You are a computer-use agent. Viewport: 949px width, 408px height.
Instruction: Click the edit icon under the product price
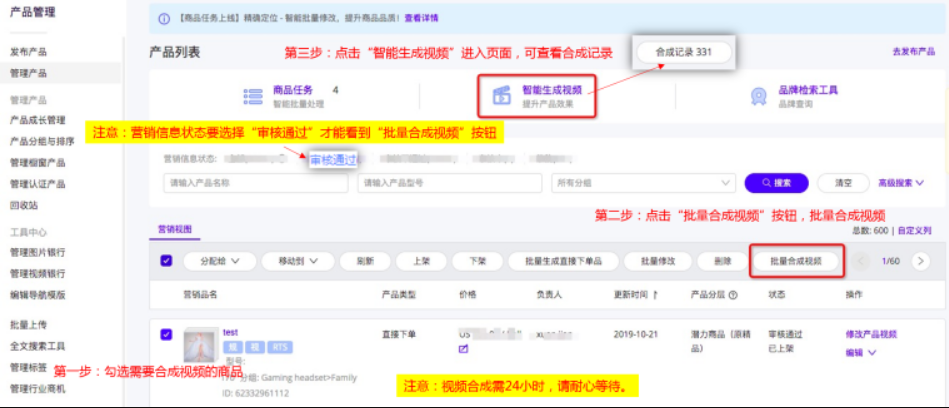(463, 349)
